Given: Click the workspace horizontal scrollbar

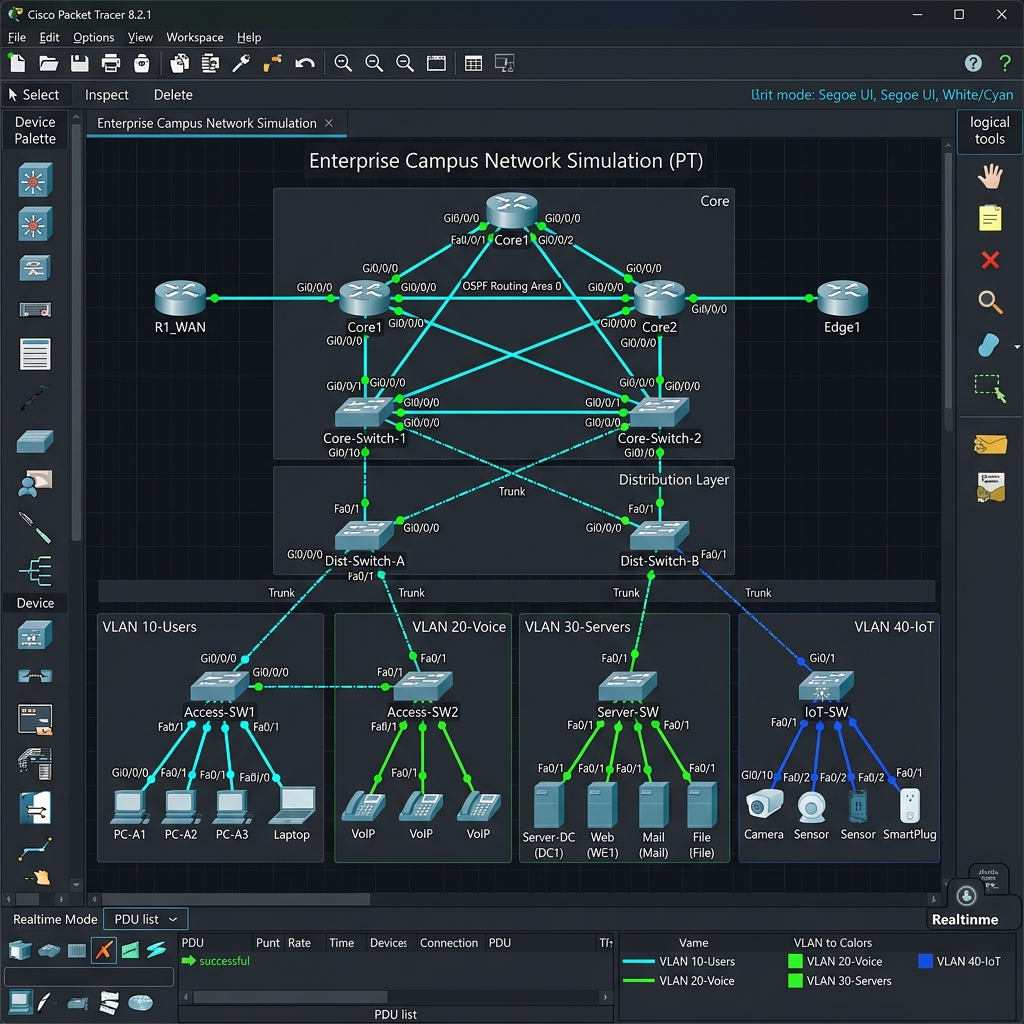Looking at the screenshot, I should pyautogui.click(x=236, y=899).
